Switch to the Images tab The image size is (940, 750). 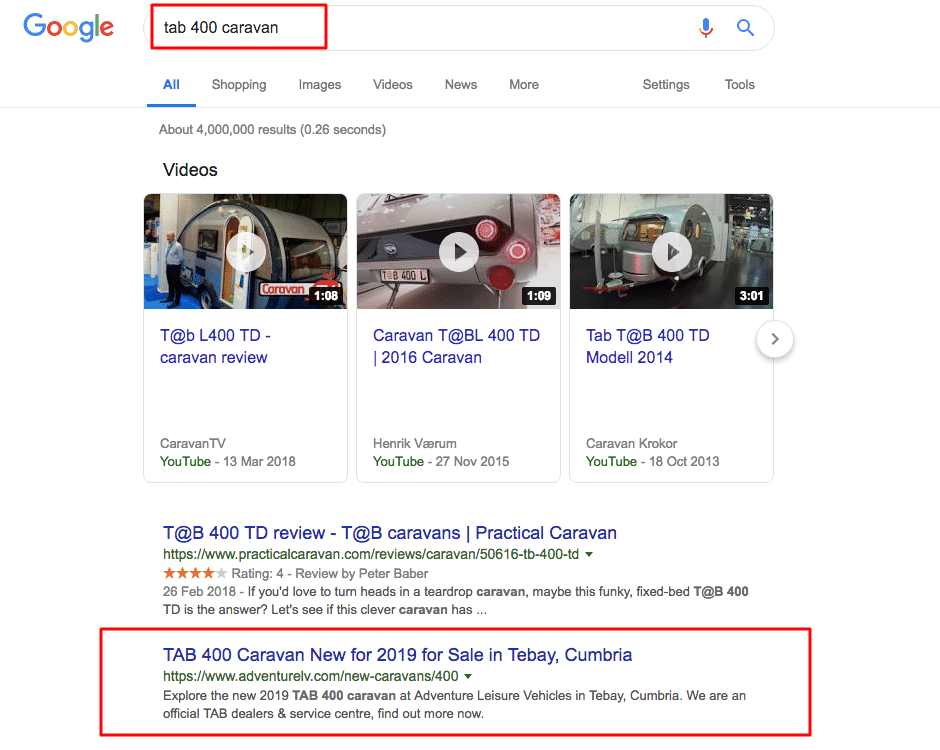pyautogui.click(x=320, y=85)
